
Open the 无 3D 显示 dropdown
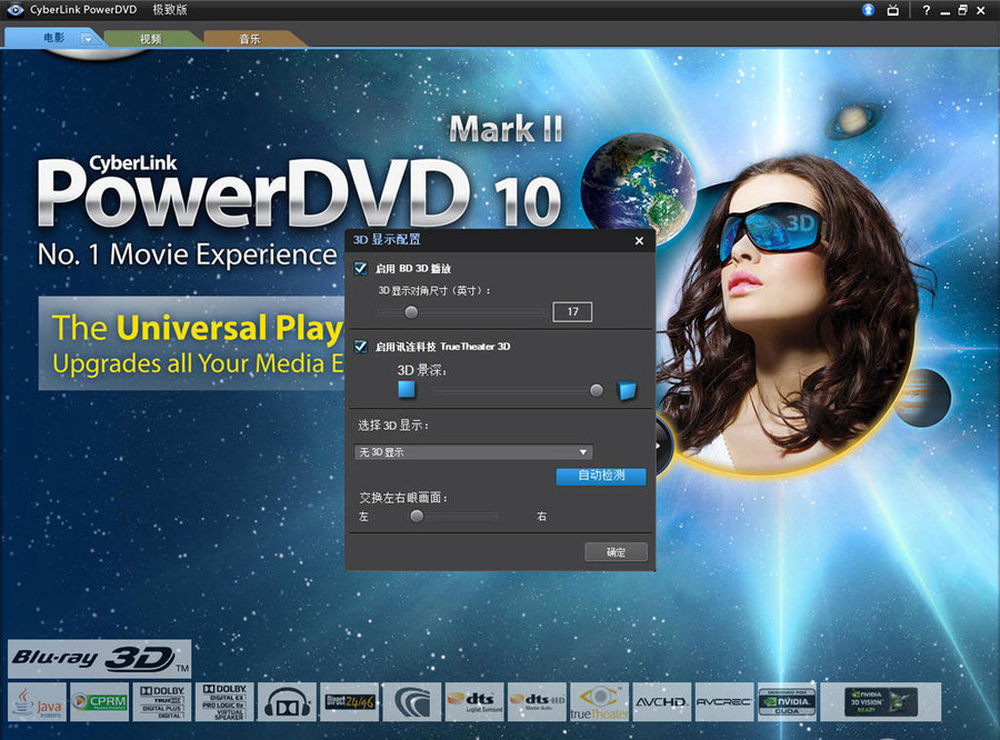pyautogui.click(x=473, y=452)
